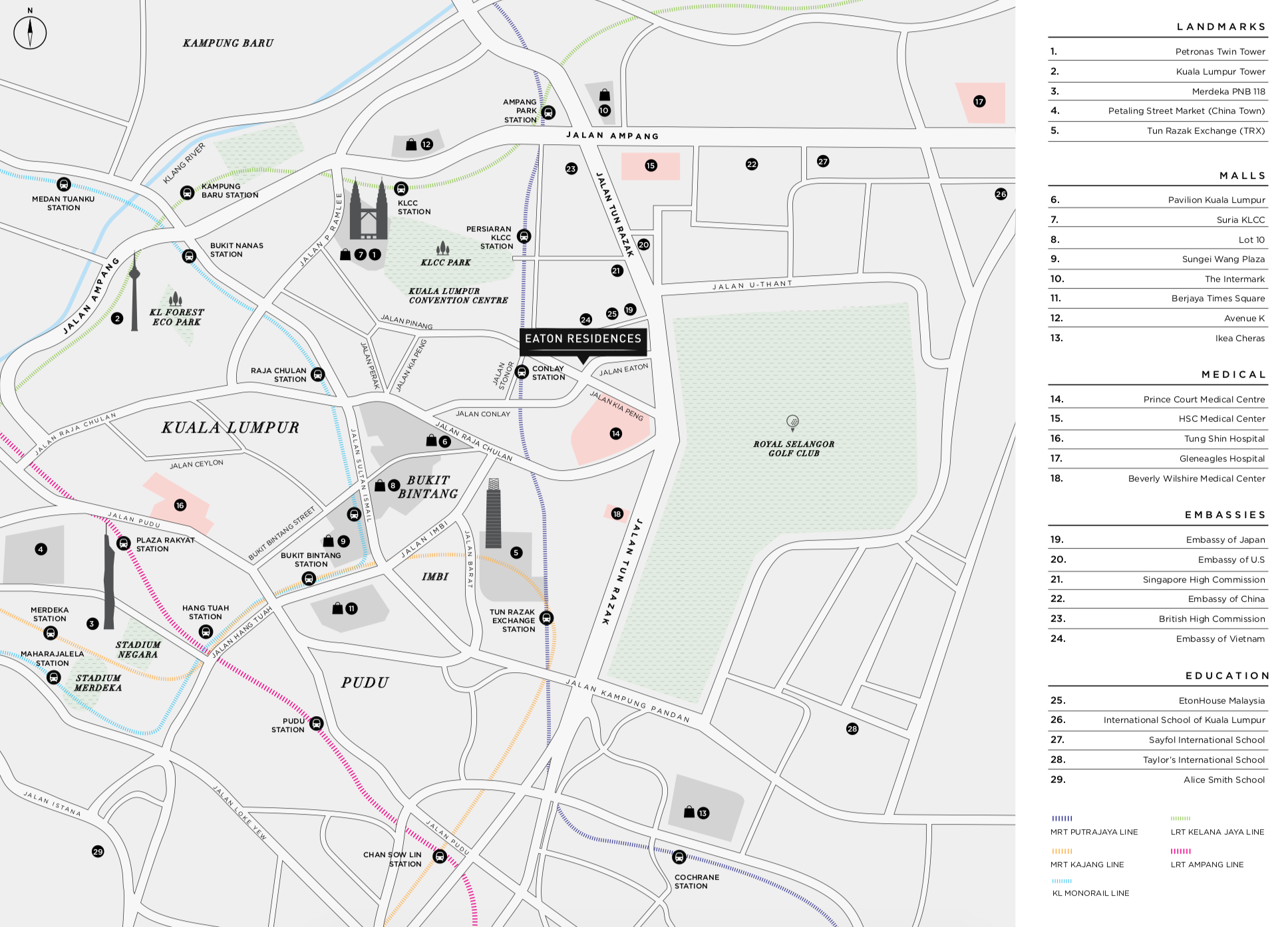Click the Tun Razak Exchange Station icon
This screenshot has height=927, width=1288.
546,618
